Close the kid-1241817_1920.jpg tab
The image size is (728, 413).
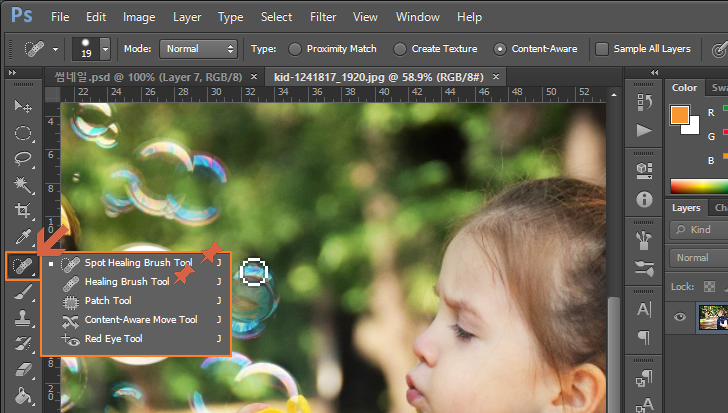point(496,77)
